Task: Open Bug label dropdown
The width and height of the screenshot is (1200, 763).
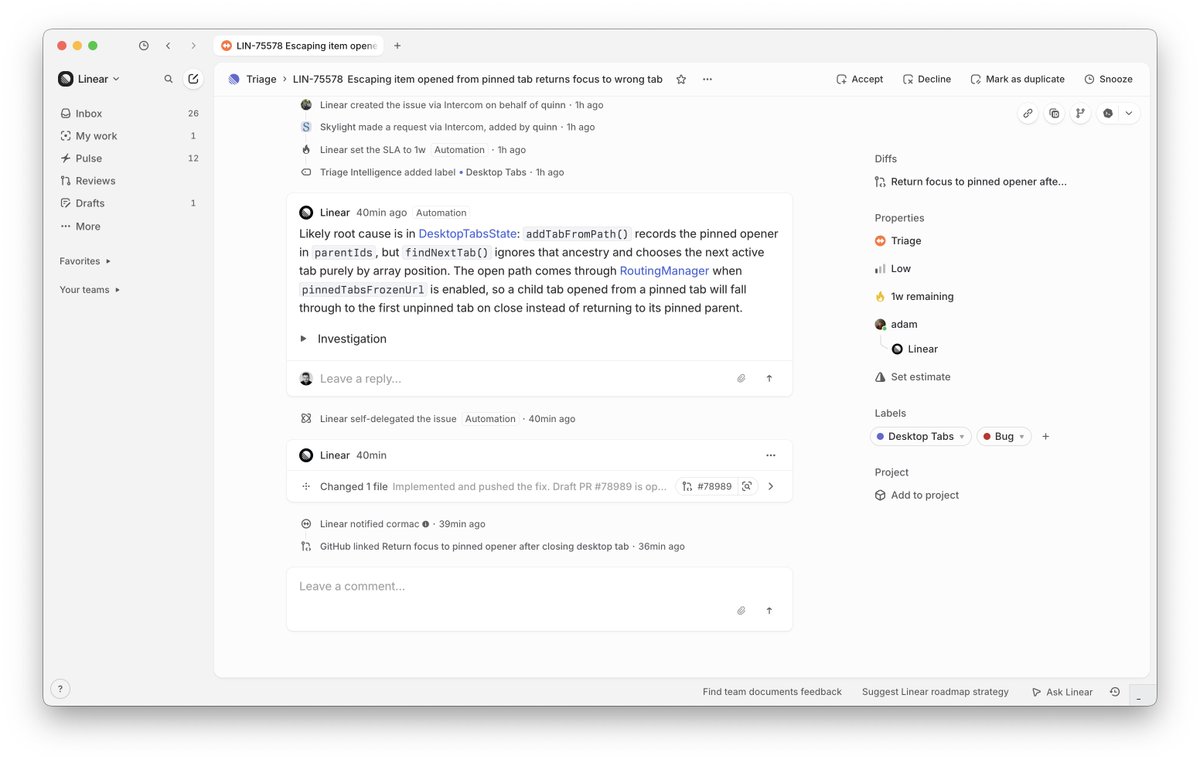Action: (x=1003, y=437)
